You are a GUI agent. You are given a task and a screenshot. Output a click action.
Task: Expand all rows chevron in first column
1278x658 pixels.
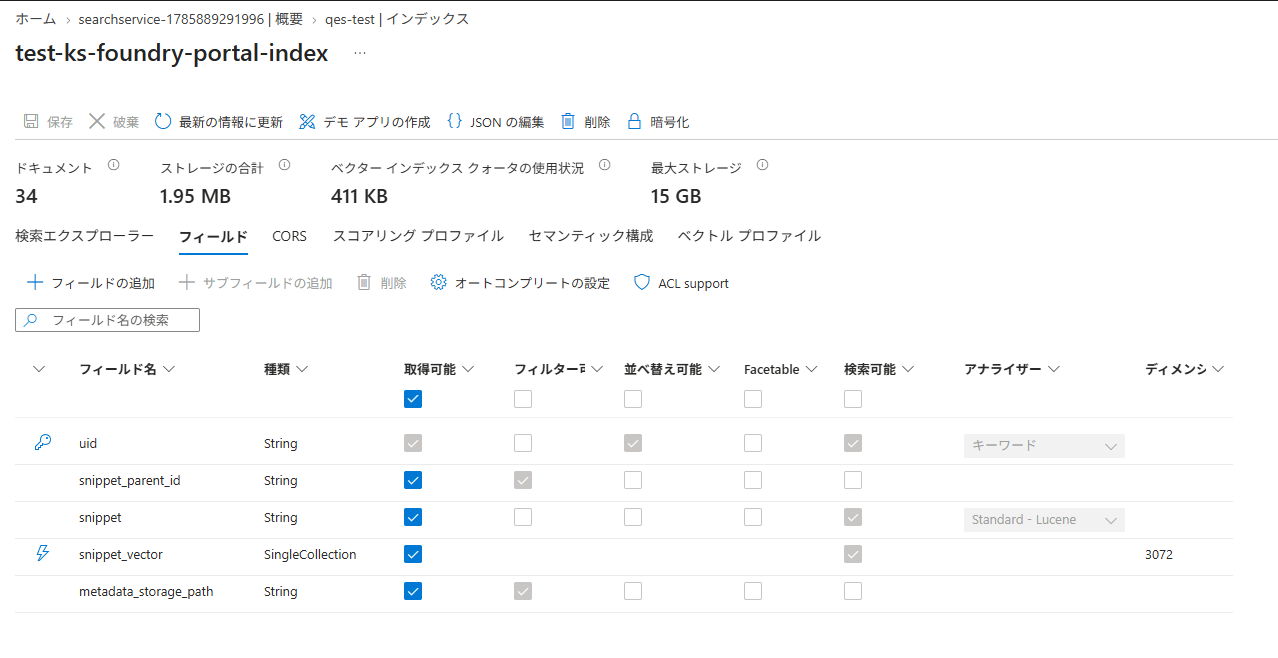pos(39,369)
